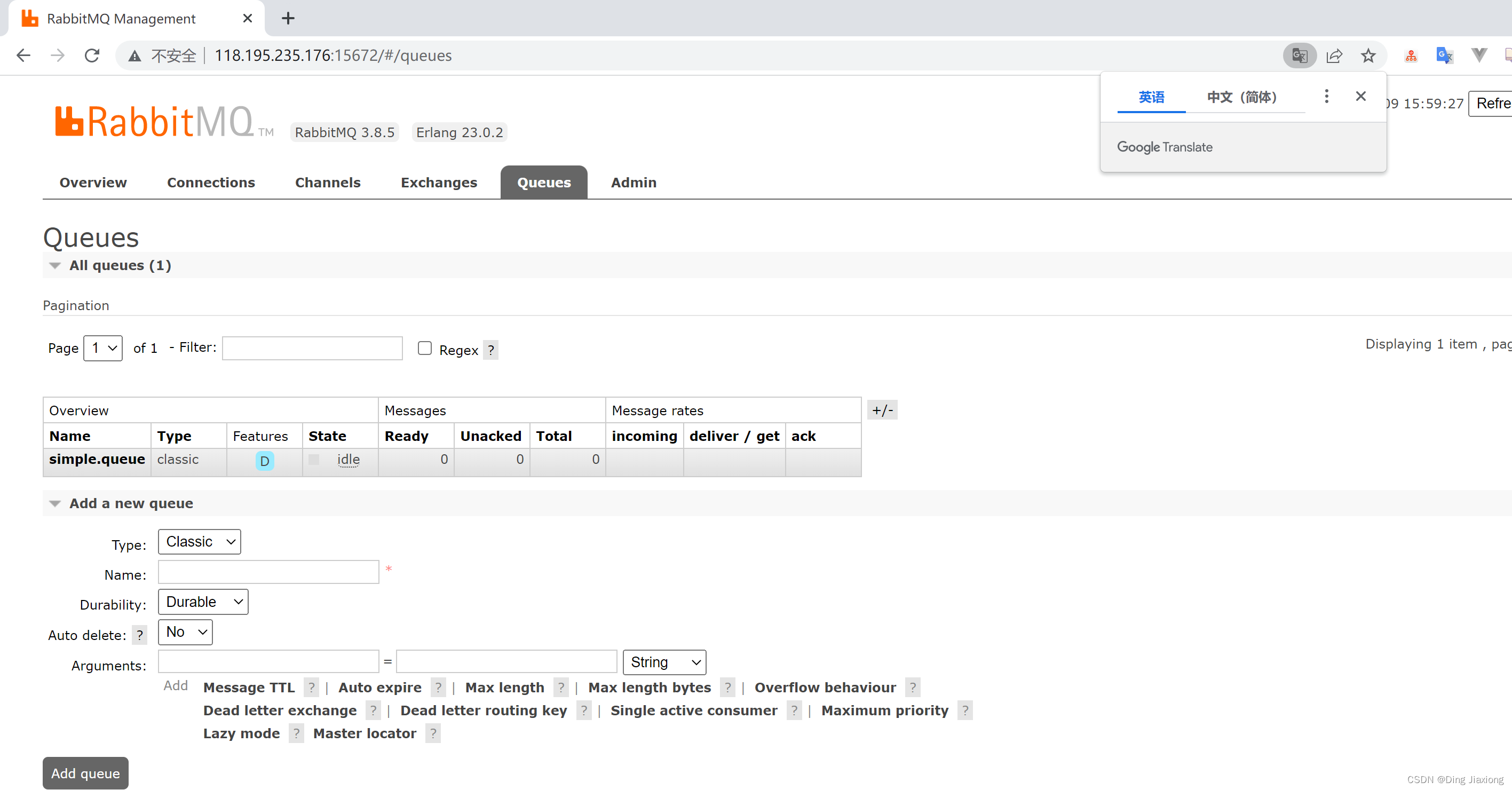Screen dimensions: 1512x790
Task: Switch to the Exchanges tab
Action: (x=439, y=183)
